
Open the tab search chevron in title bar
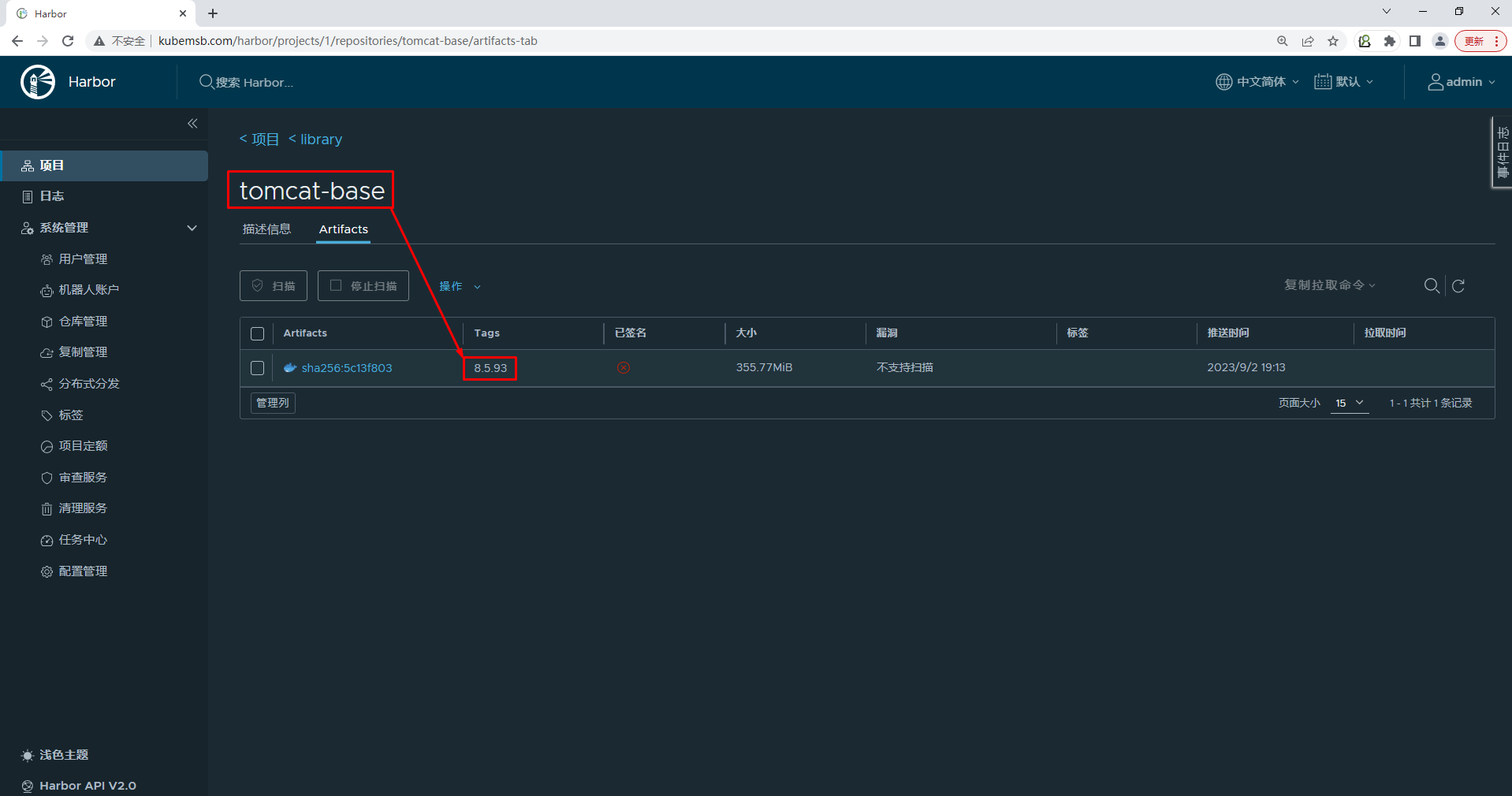(1387, 11)
